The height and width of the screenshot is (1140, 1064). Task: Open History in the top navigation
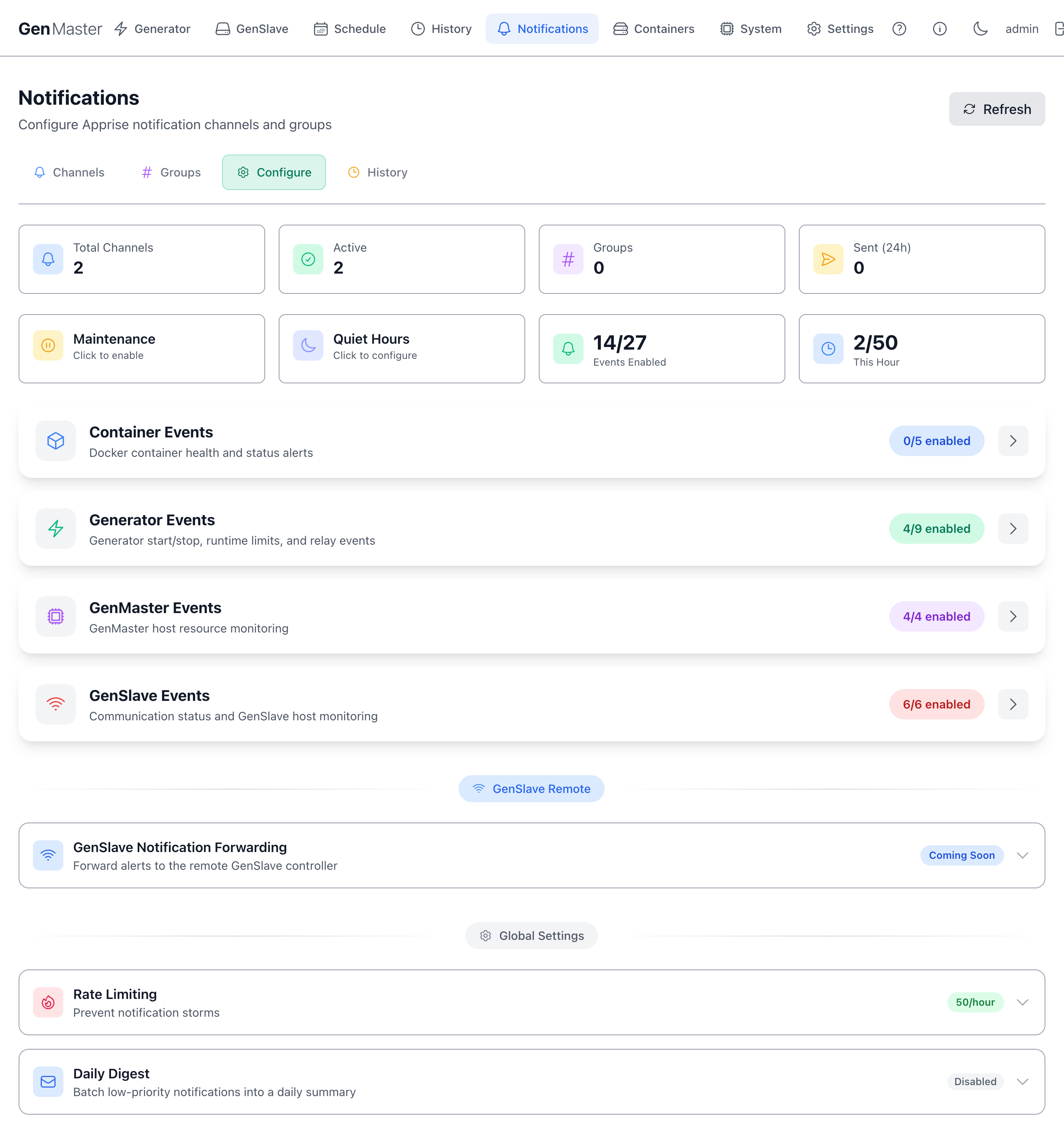(441, 29)
